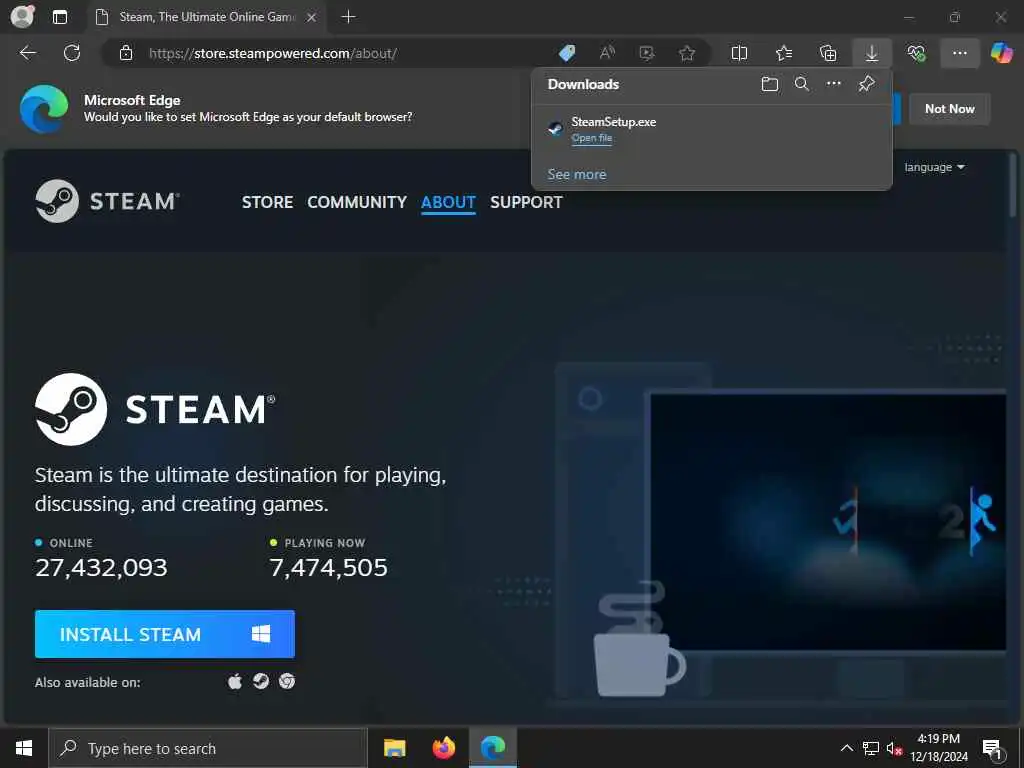
Task: Click the SteamSetup.exe download entry
Action: tap(712, 129)
